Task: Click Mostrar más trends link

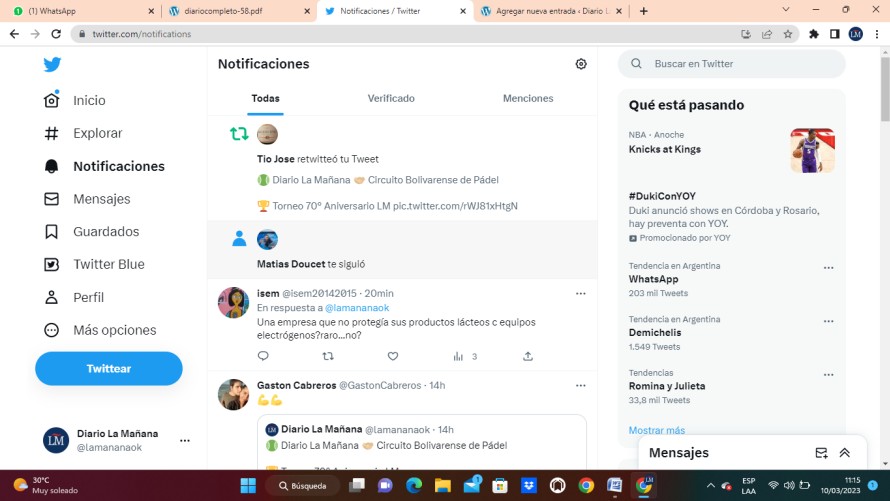Action: pos(657,430)
